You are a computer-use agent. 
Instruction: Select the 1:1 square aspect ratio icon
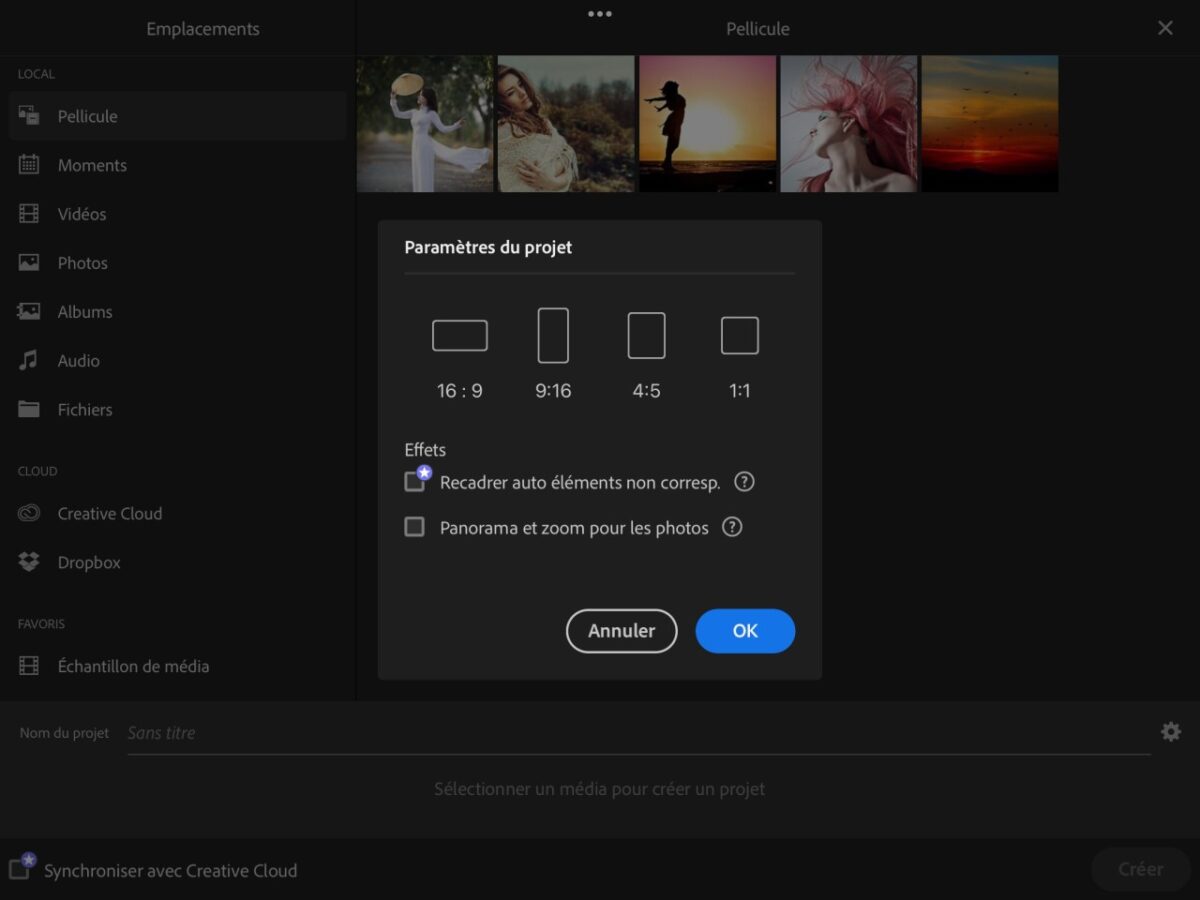739,335
